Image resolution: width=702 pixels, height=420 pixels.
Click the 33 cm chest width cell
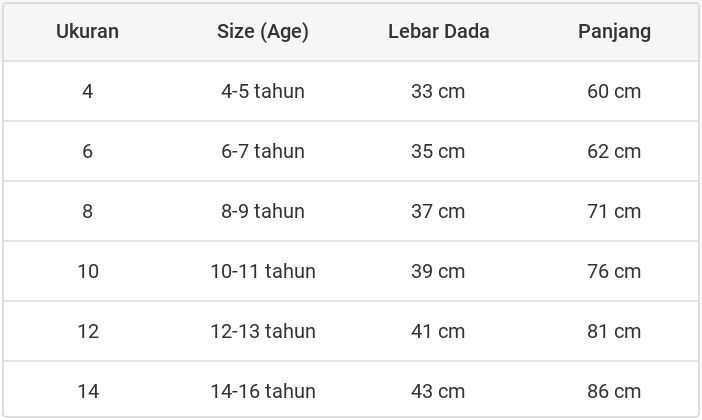coord(438,91)
